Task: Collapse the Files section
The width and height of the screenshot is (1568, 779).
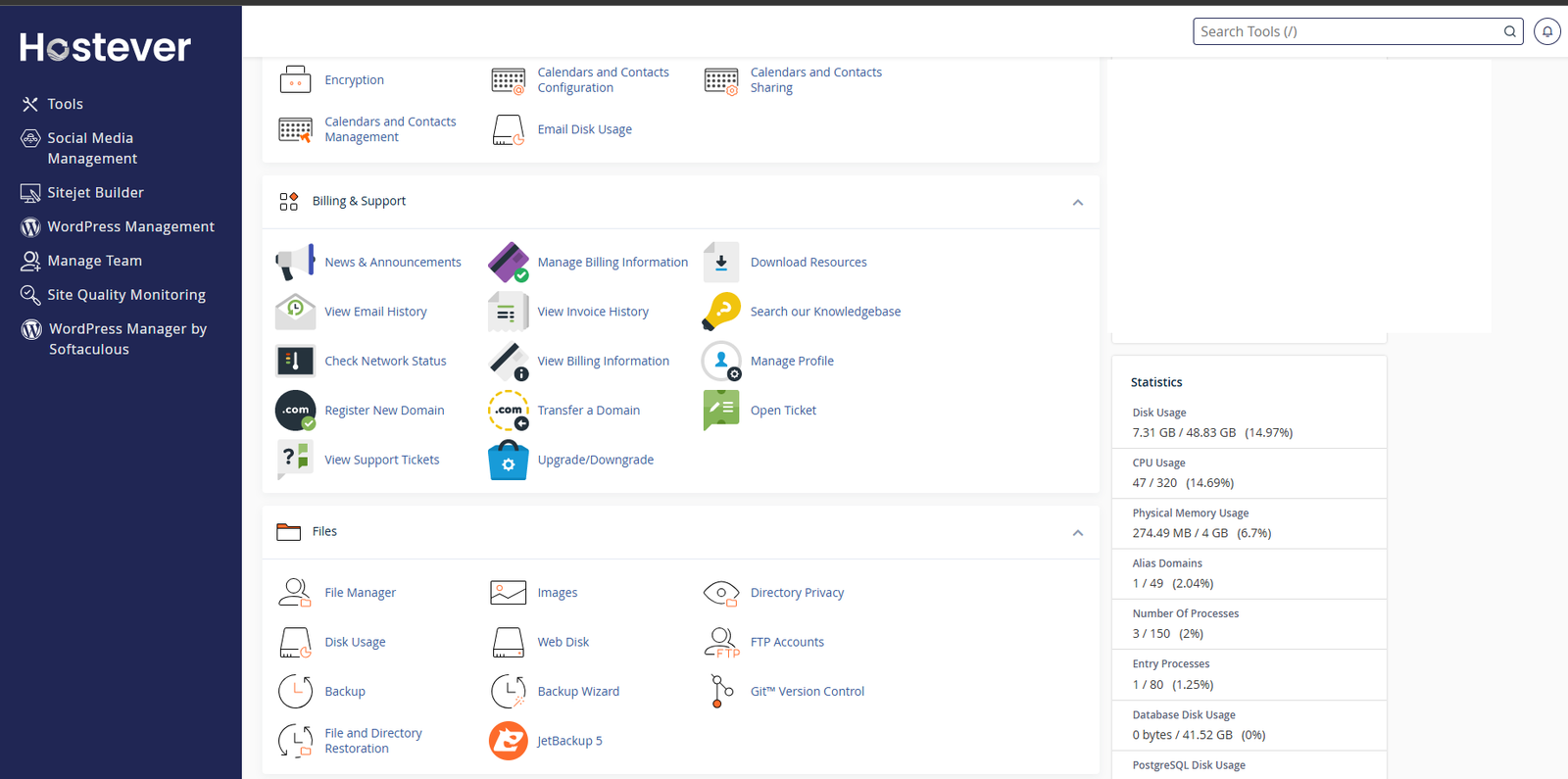Action: coord(1078,532)
